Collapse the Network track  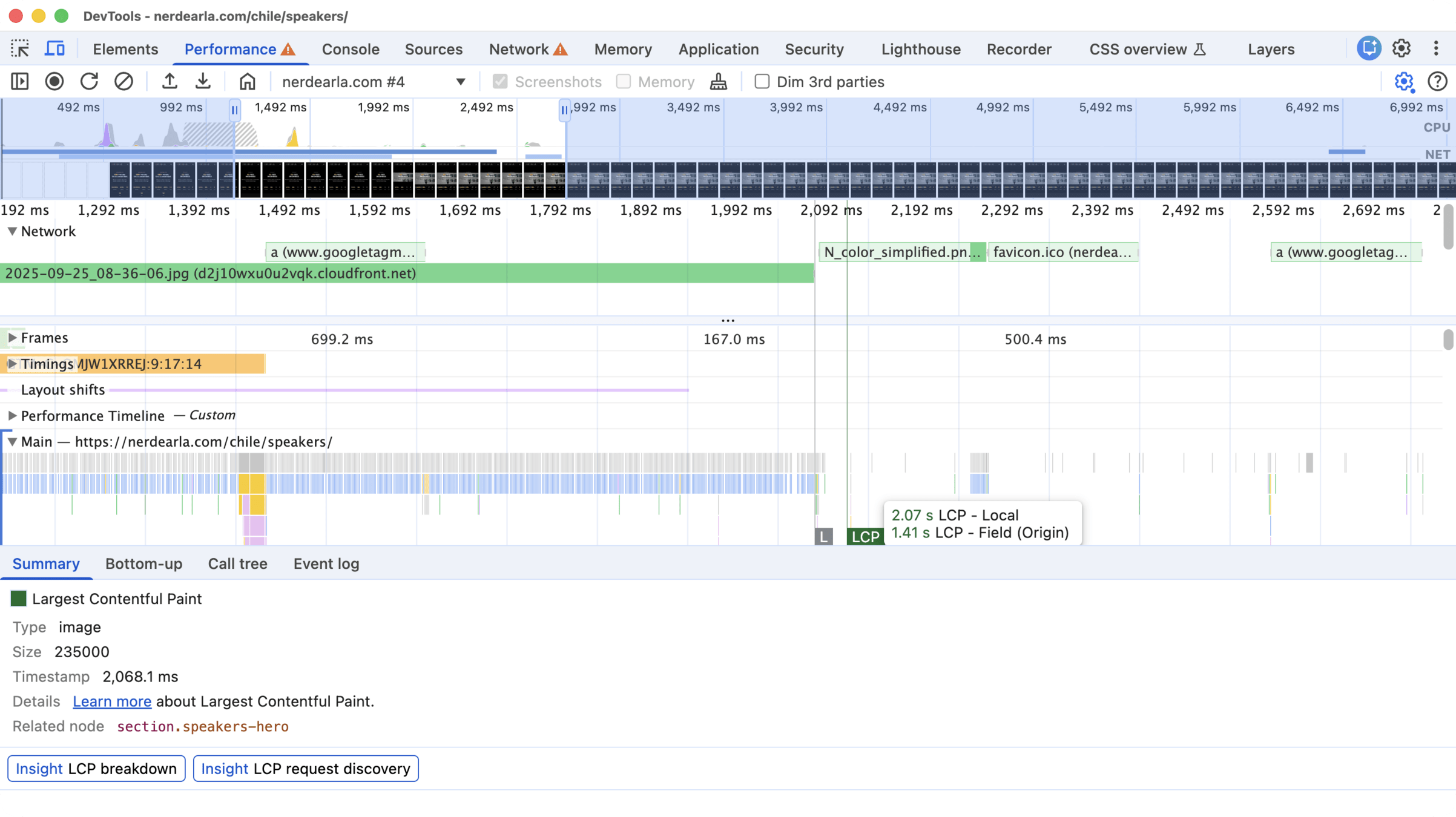[x=12, y=231]
